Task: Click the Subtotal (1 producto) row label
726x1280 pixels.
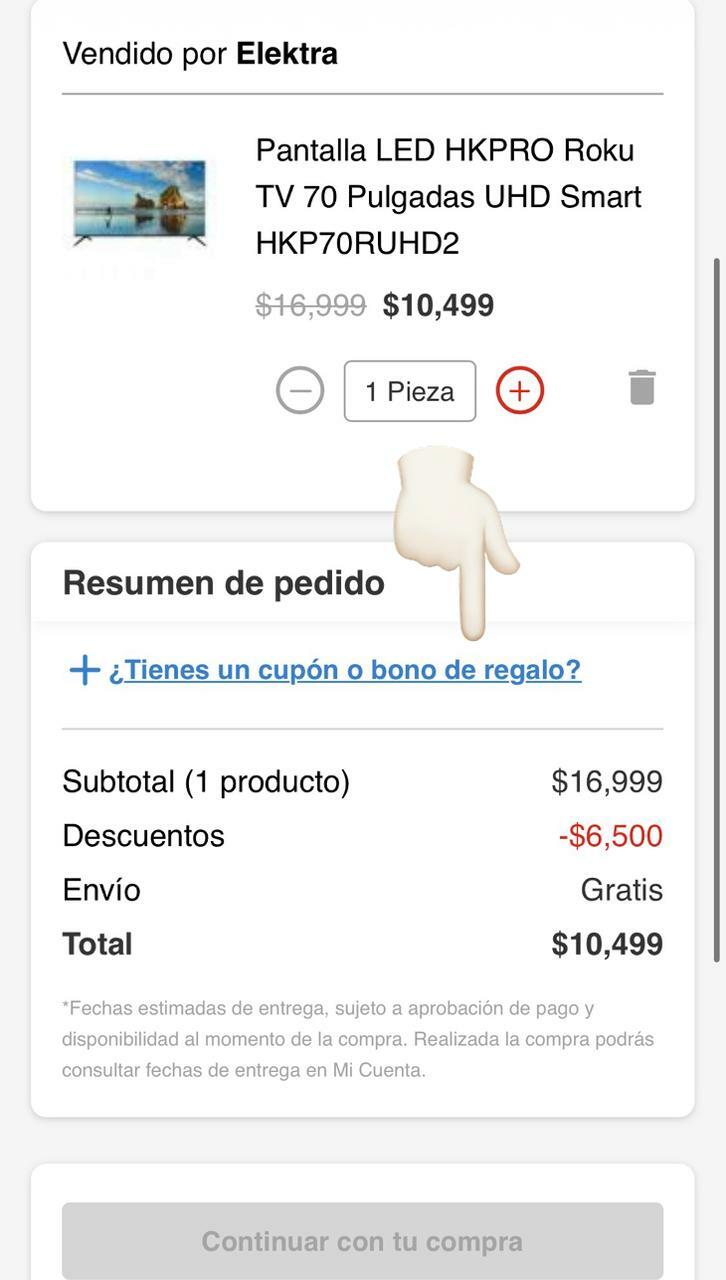Action: pos(206,782)
